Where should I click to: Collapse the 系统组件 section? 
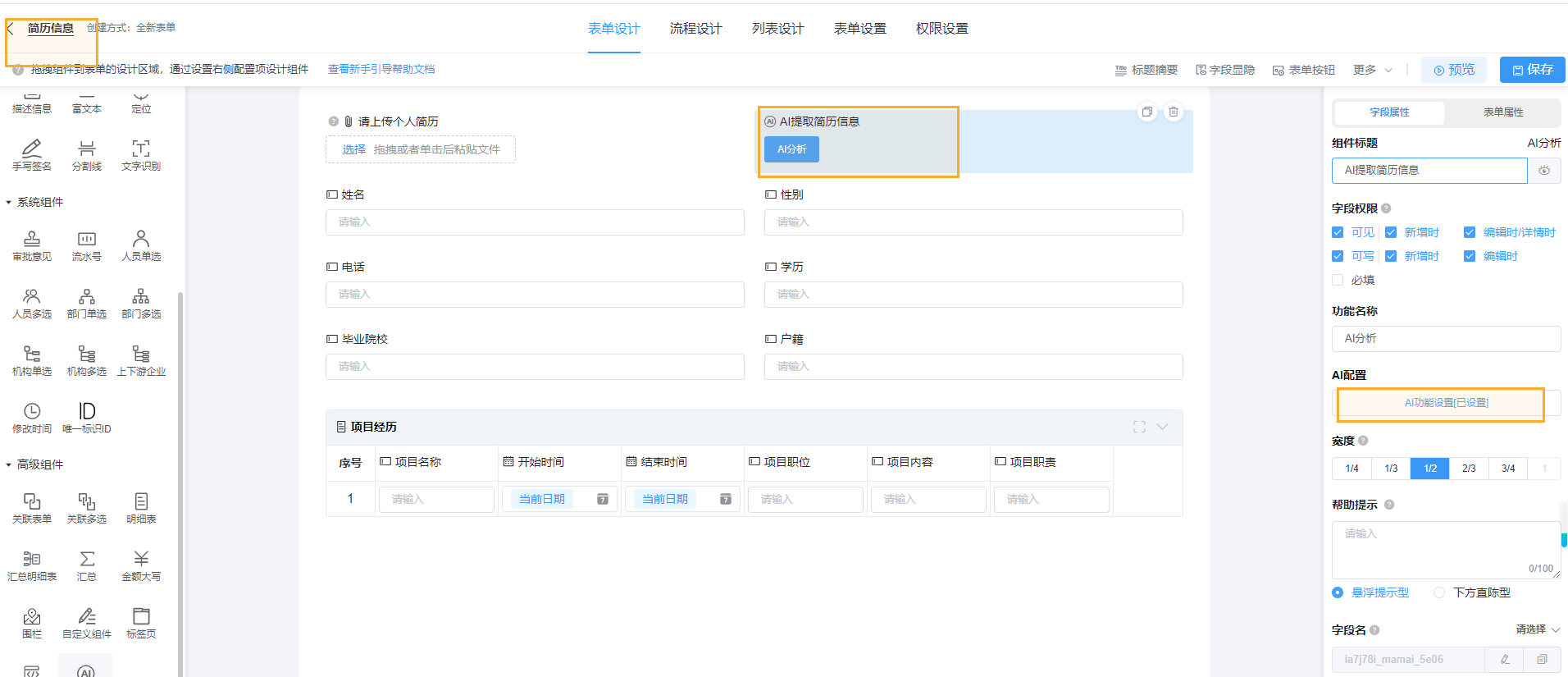(9, 202)
